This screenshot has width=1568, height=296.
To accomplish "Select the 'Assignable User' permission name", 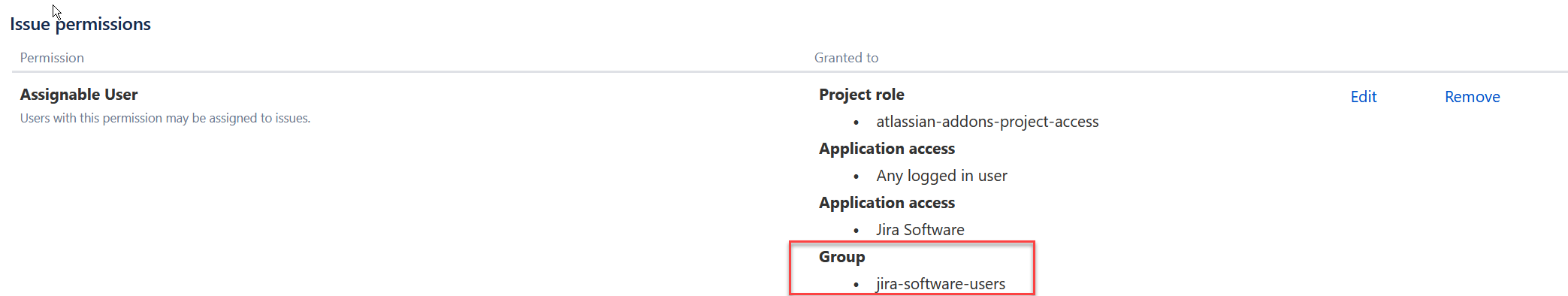I will pyautogui.click(x=79, y=95).
